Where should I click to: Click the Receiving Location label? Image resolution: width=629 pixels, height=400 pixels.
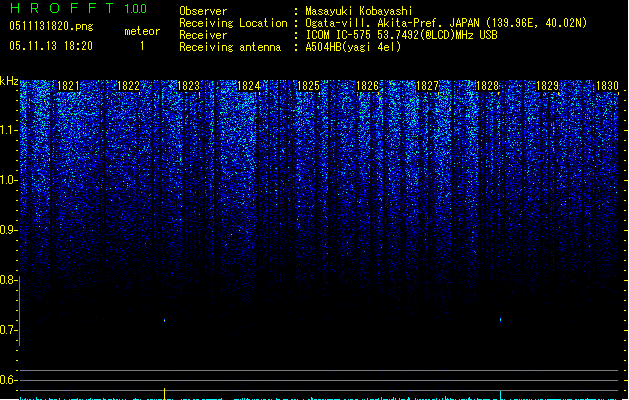[x=233, y=23]
